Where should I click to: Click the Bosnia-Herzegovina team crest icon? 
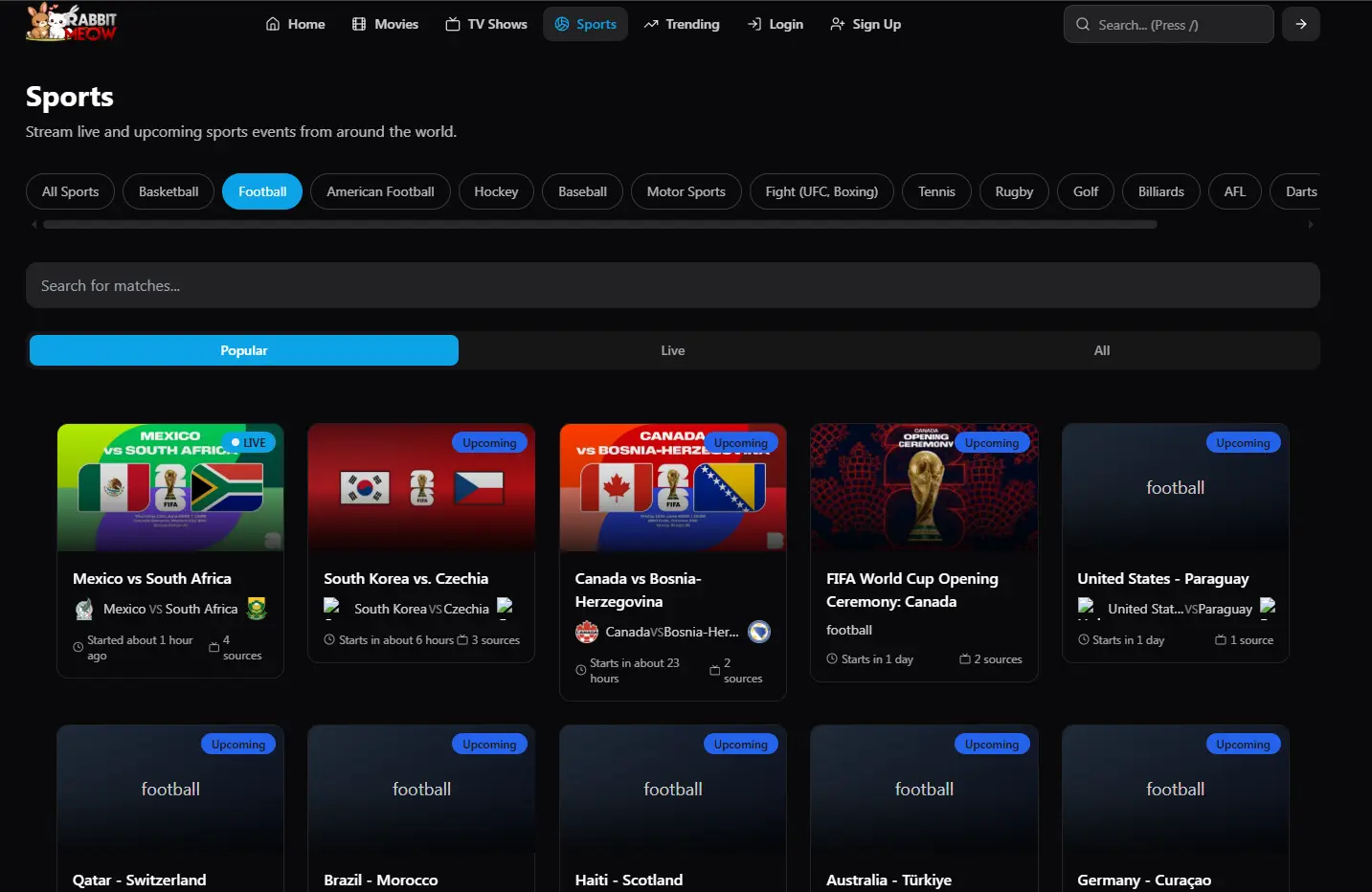point(759,632)
